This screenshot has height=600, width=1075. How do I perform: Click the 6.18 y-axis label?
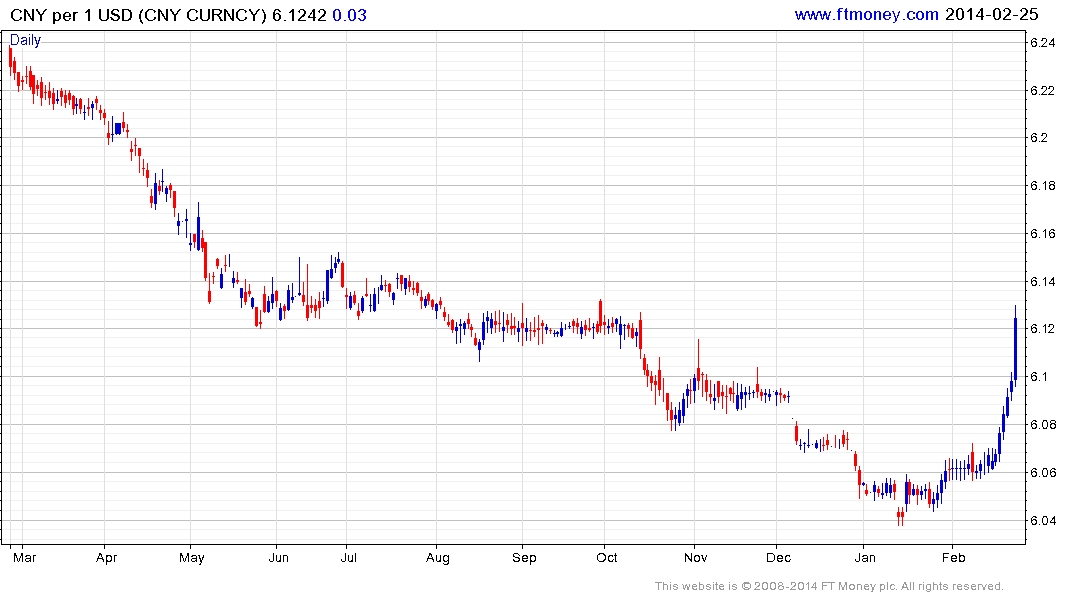[1043, 186]
